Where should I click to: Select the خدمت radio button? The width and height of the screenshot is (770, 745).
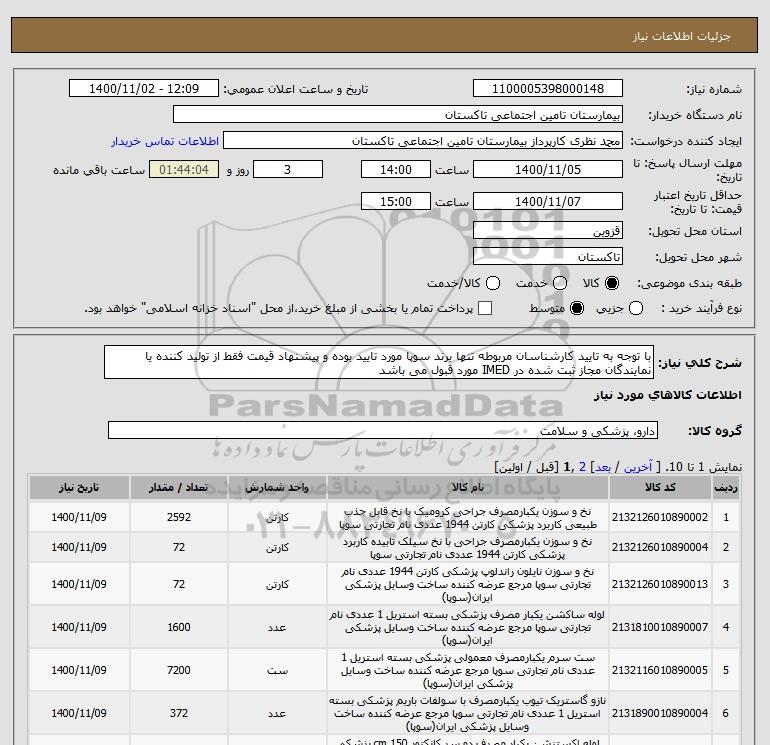(560, 283)
